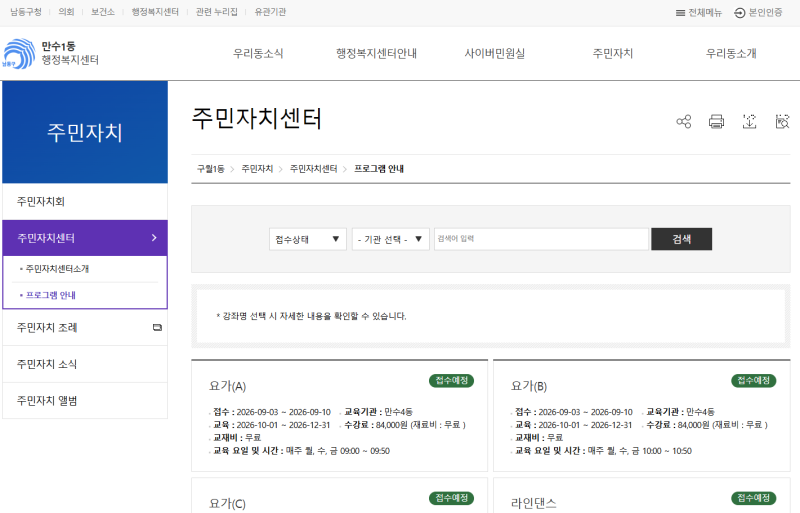Open the 요가(C) course title
This screenshot has width=800, height=513.
tap(228, 503)
